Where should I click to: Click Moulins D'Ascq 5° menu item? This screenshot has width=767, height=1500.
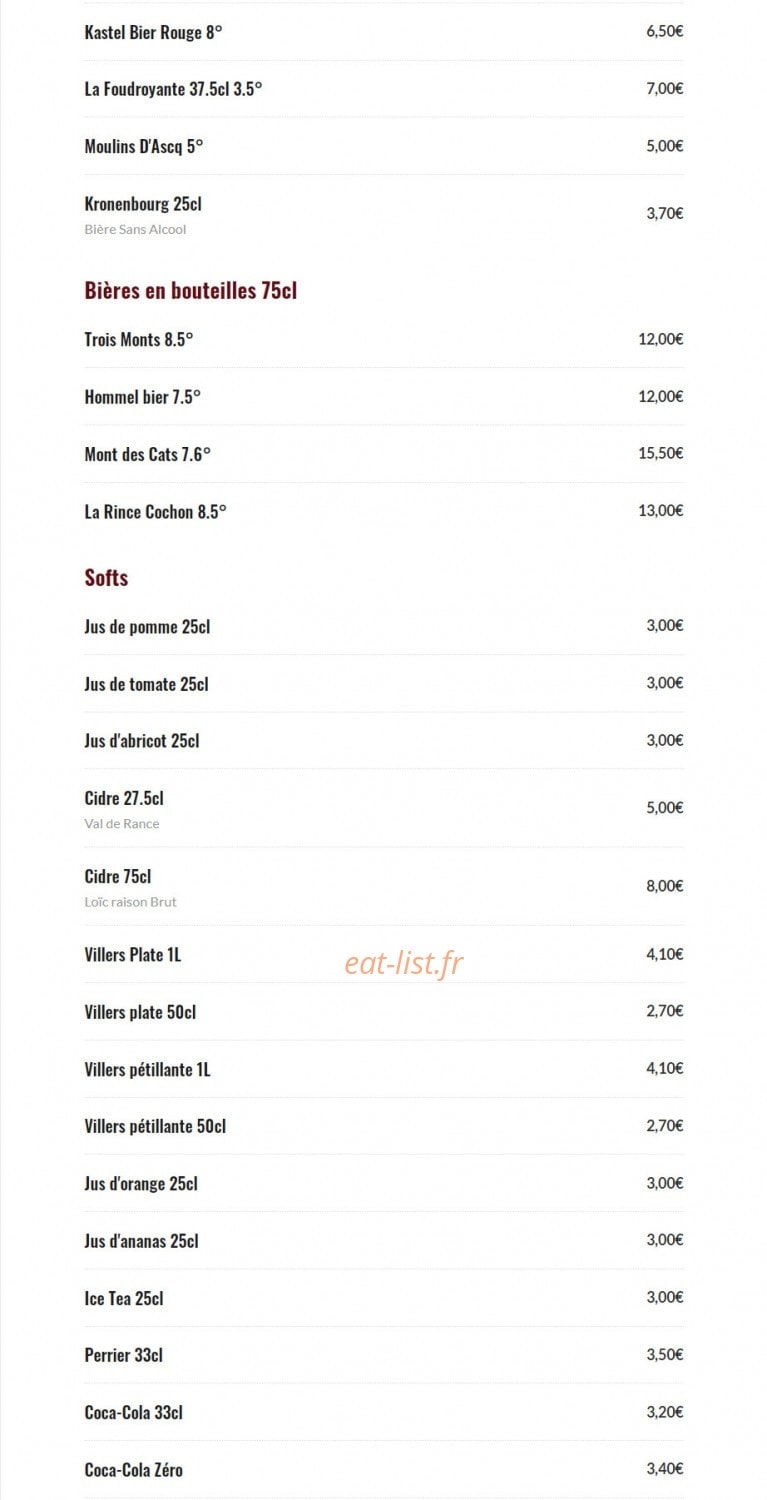(384, 146)
